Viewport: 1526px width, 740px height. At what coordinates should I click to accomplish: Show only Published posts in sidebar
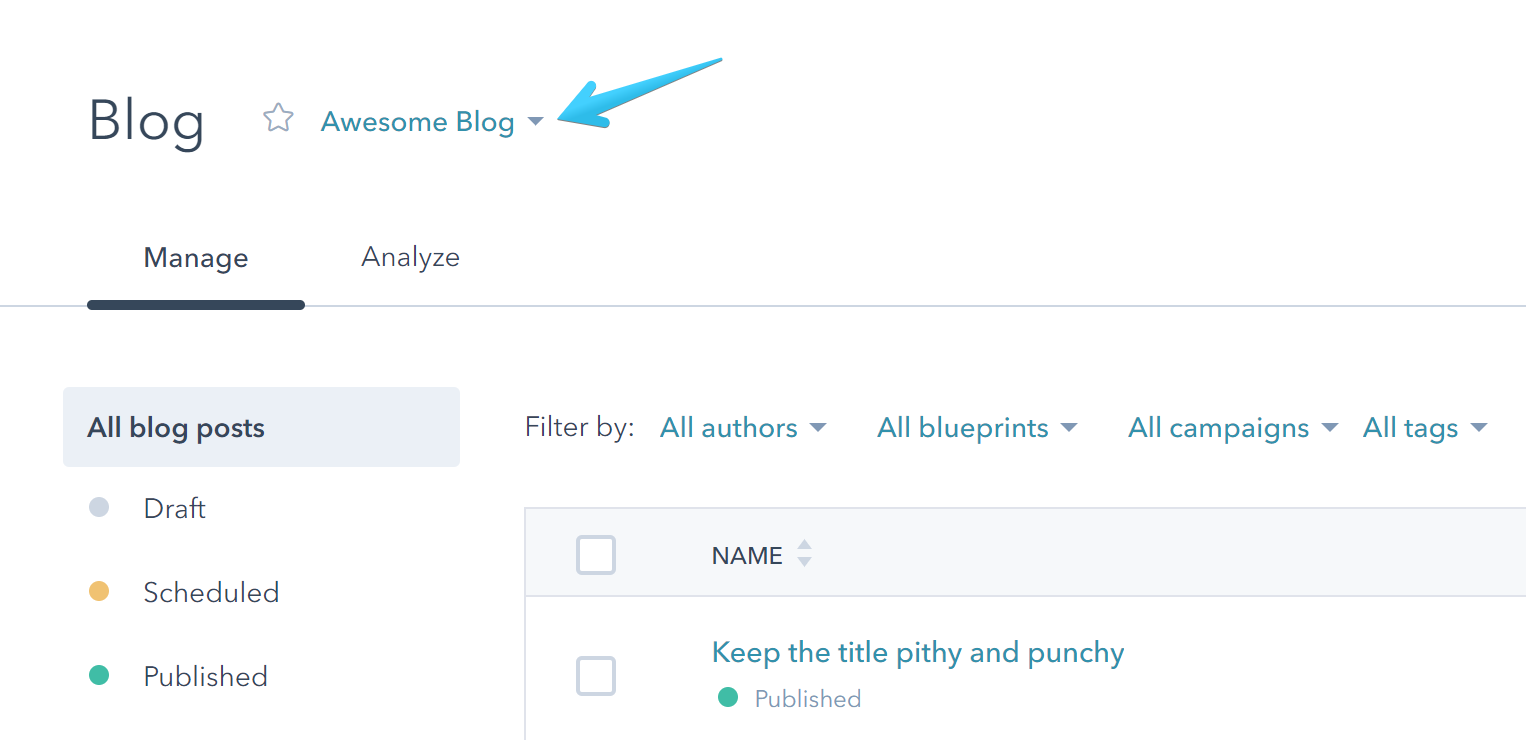click(x=205, y=676)
